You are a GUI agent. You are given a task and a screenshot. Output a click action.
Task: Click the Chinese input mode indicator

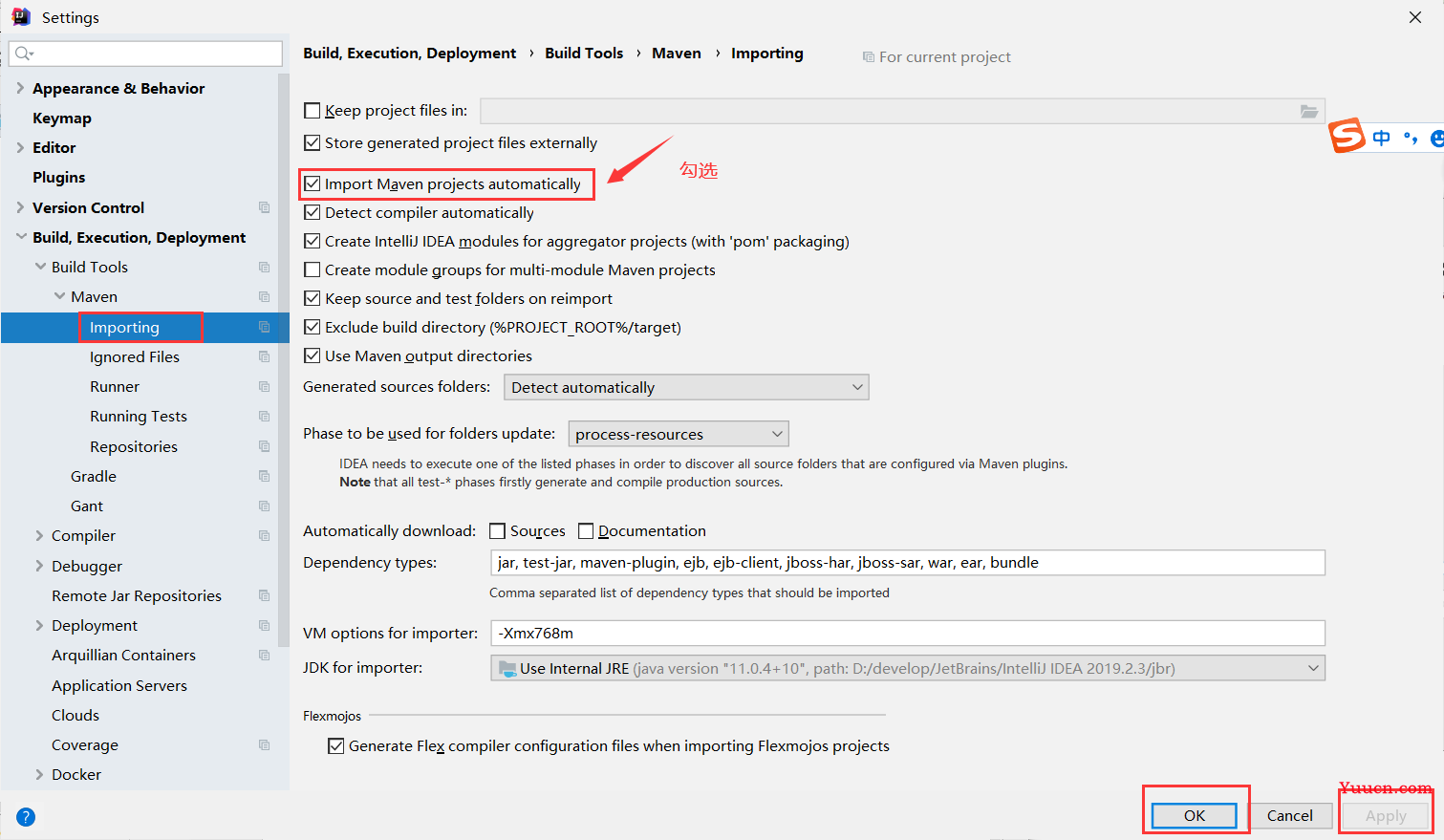pos(1382,138)
